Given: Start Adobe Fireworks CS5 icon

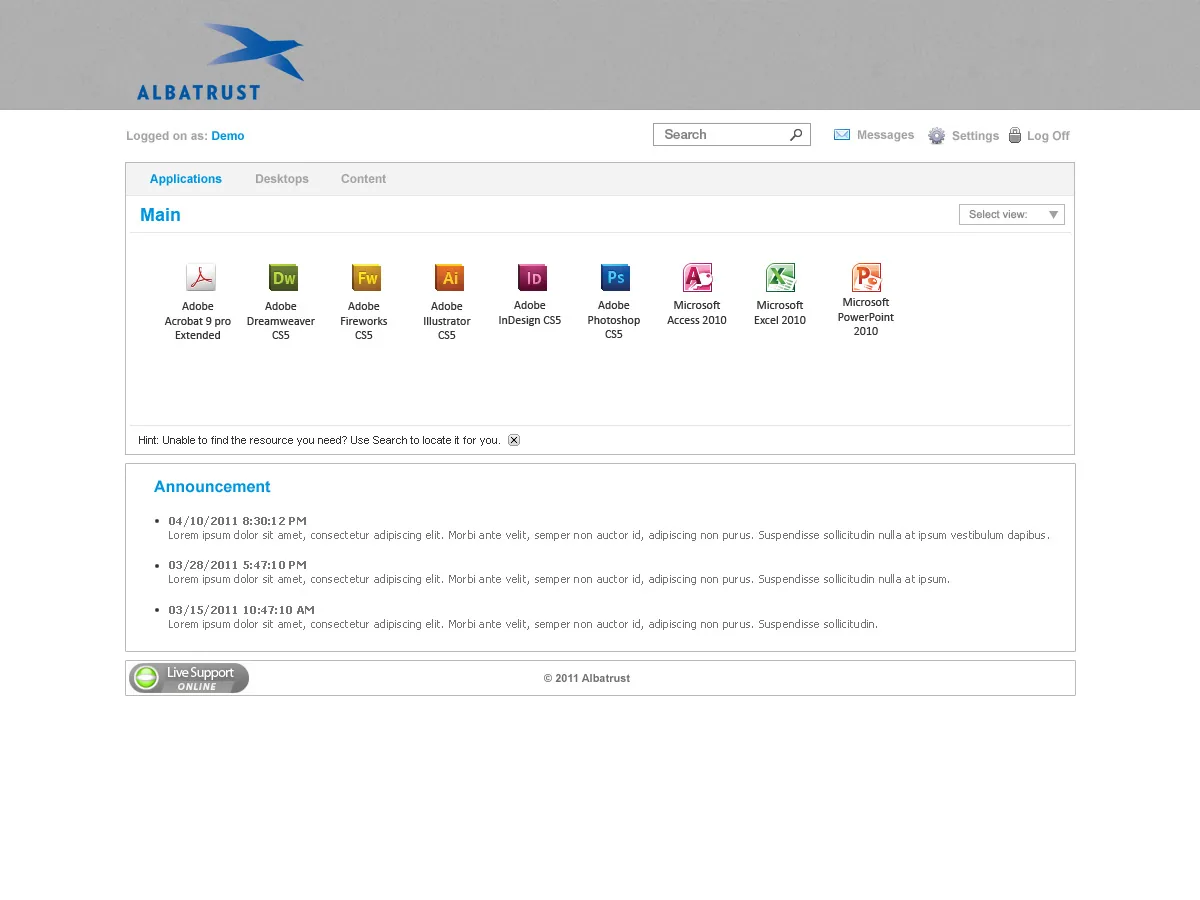Looking at the screenshot, I should [x=367, y=277].
